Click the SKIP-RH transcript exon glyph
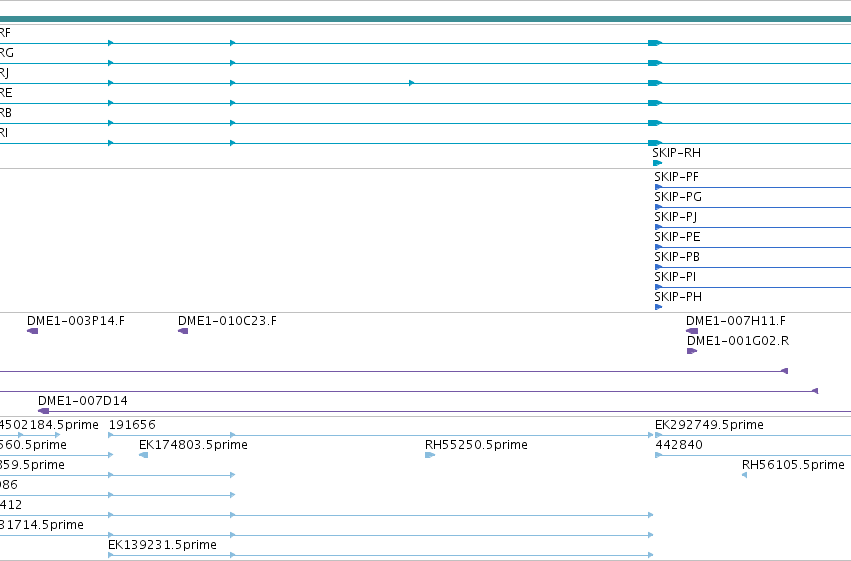Screen dimensions: 851x561 pyautogui.click(x=657, y=163)
